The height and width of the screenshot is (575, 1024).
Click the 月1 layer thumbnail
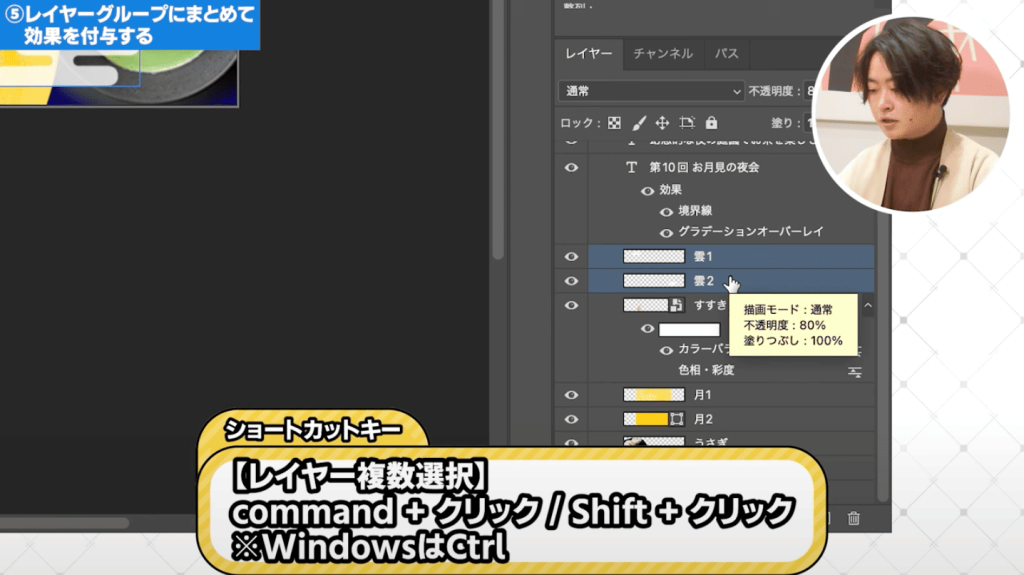tap(654, 395)
